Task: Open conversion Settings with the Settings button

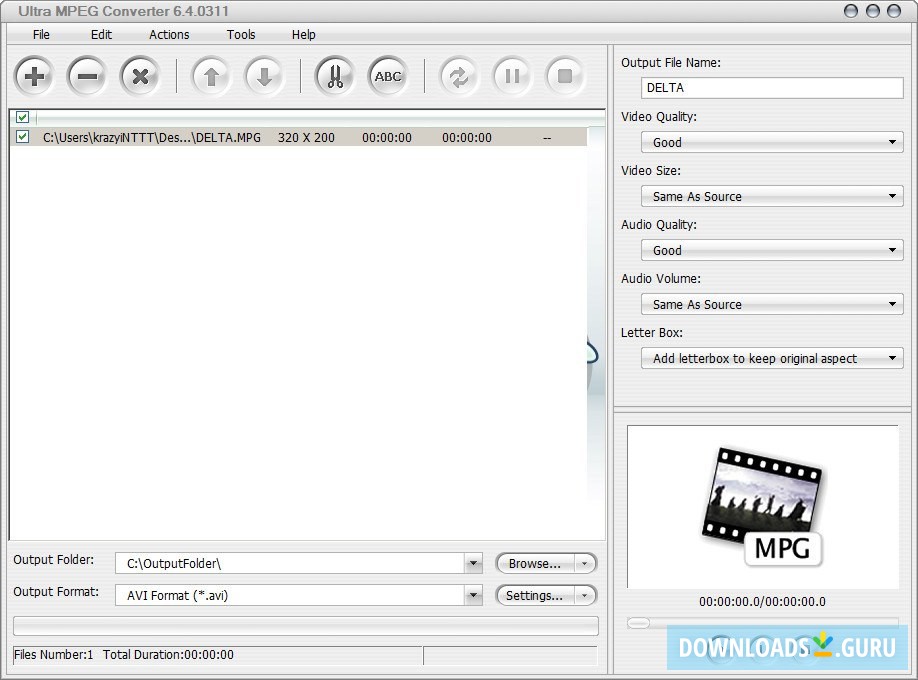Action: click(536, 595)
